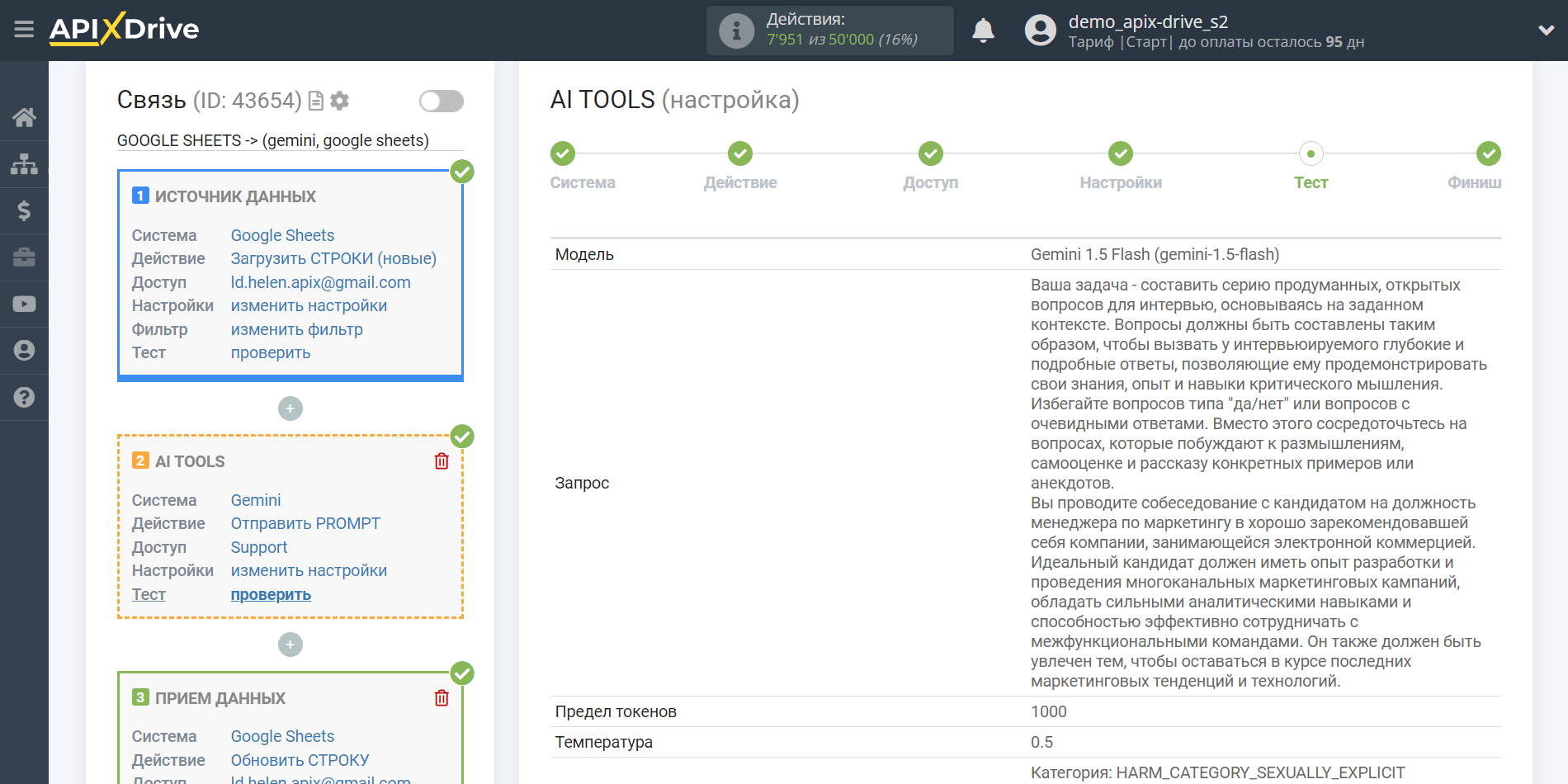The image size is (1568, 784).
Task: Click the Gemini 1.5 Flash model value
Action: (x=1155, y=254)
